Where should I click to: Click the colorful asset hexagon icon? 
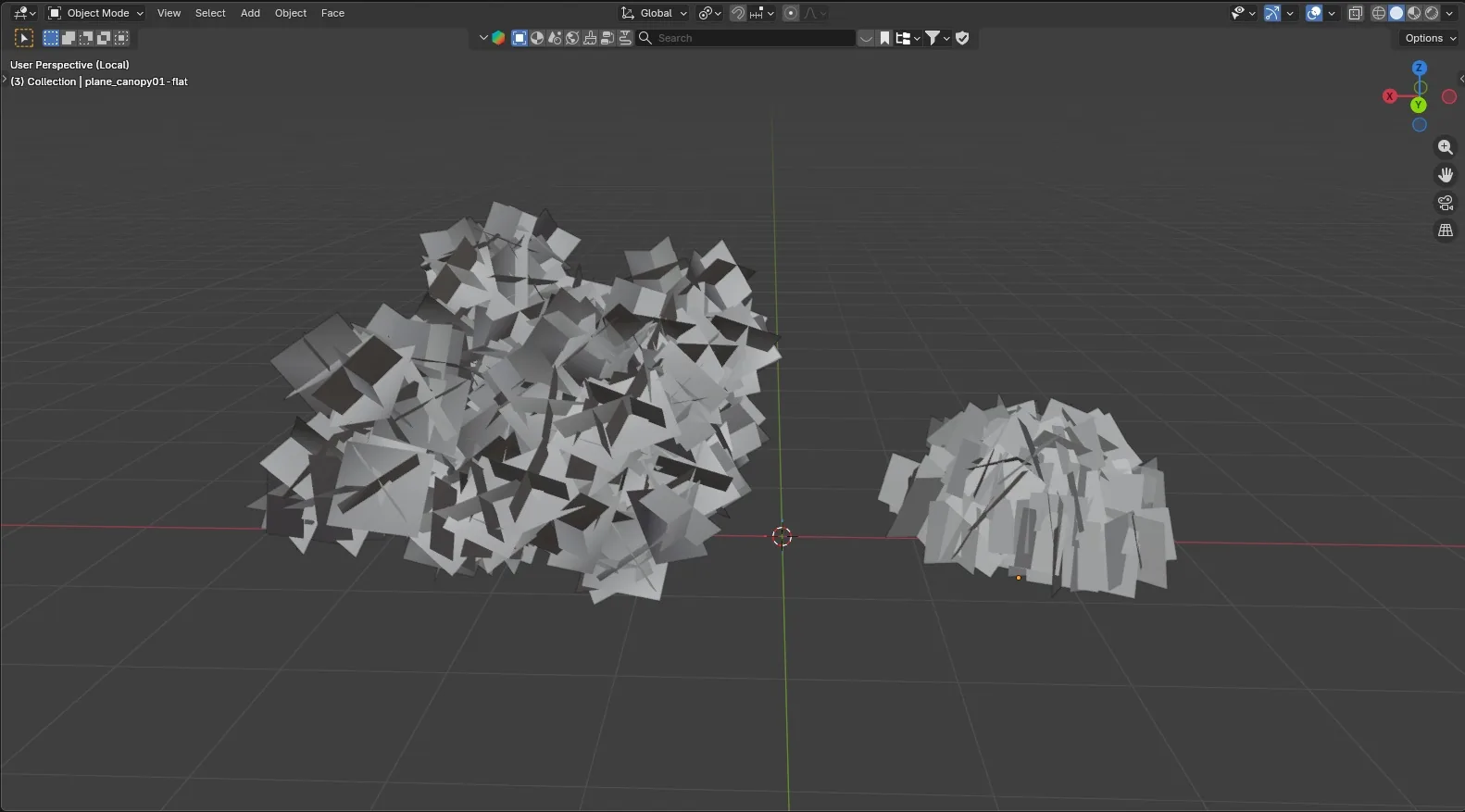click(498, 38)
